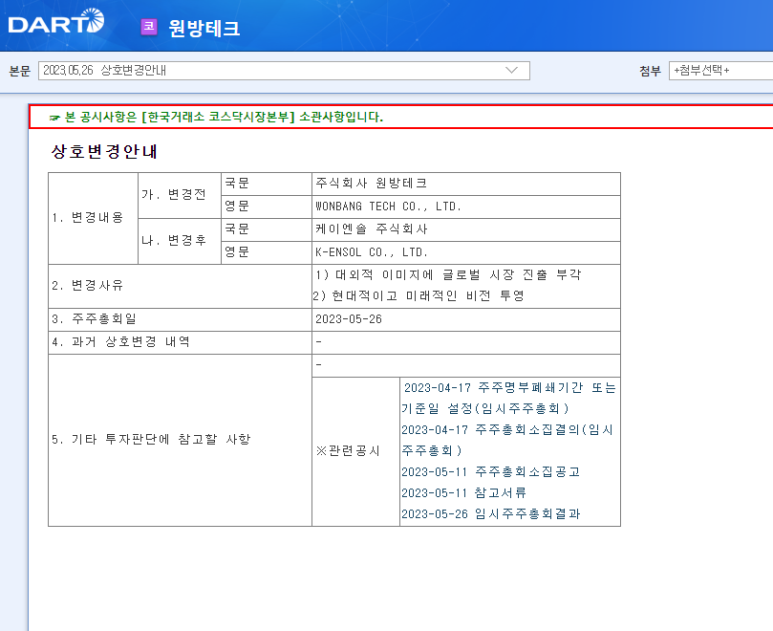Select the cell WONBANG TECH CO., LTD.
Image resolution: width=773 pixels, height=631 pixels.
pyautogui.click(x=466, y=207)
